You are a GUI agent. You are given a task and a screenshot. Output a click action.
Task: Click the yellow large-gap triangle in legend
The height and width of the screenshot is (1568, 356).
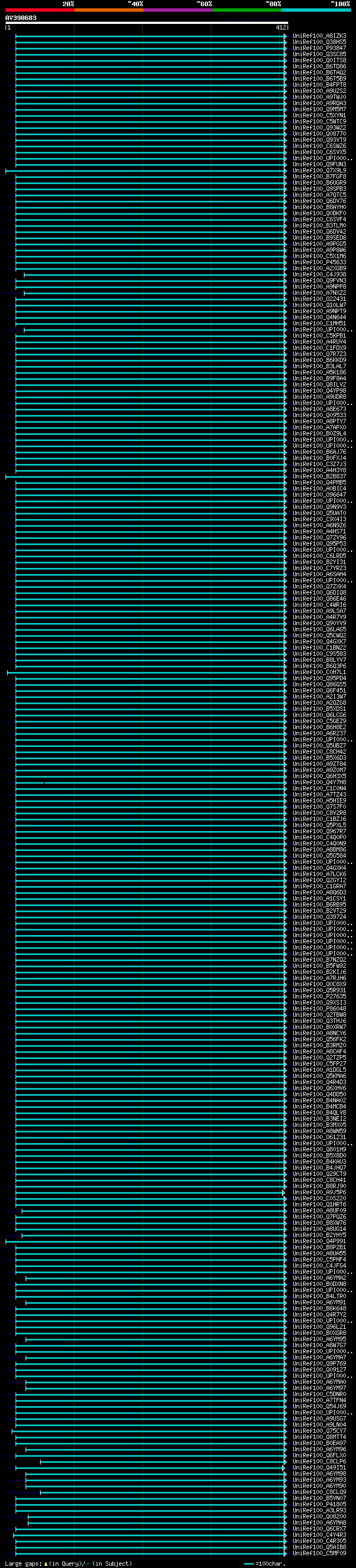click(x=46, y=1564)
